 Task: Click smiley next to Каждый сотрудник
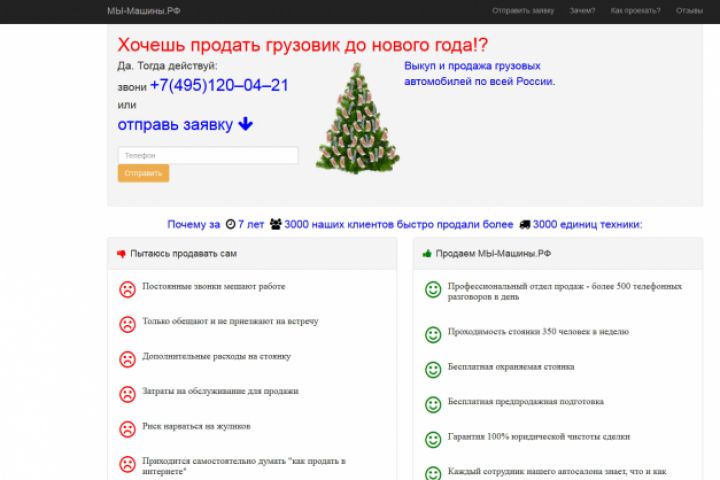click(x=433, y=473)
